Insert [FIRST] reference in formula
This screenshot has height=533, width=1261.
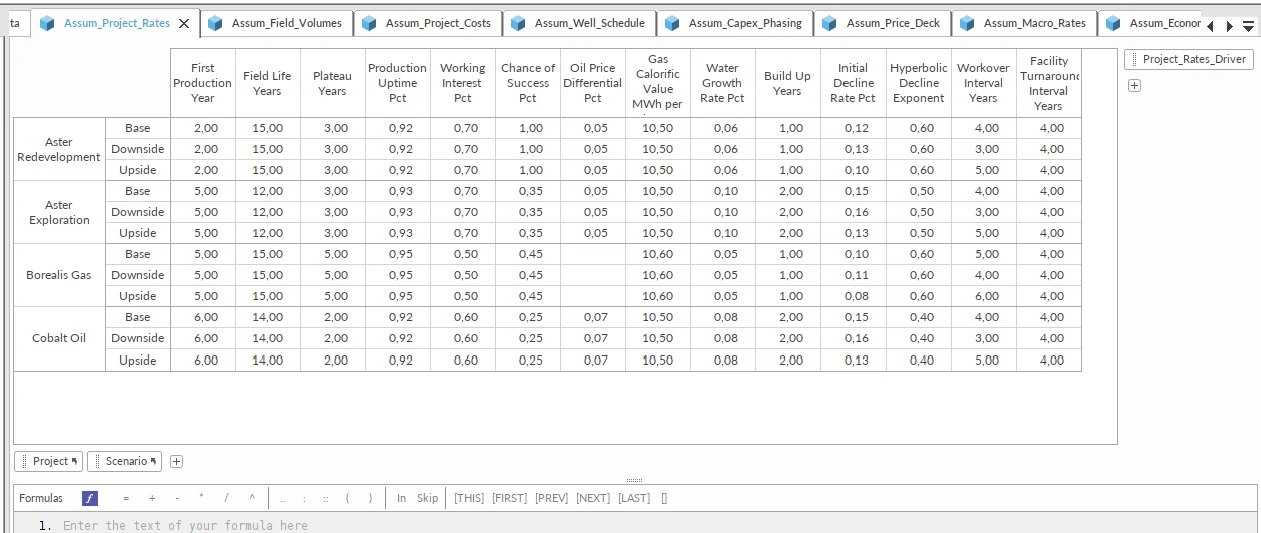pyautogui.click(x=509, y=498)
